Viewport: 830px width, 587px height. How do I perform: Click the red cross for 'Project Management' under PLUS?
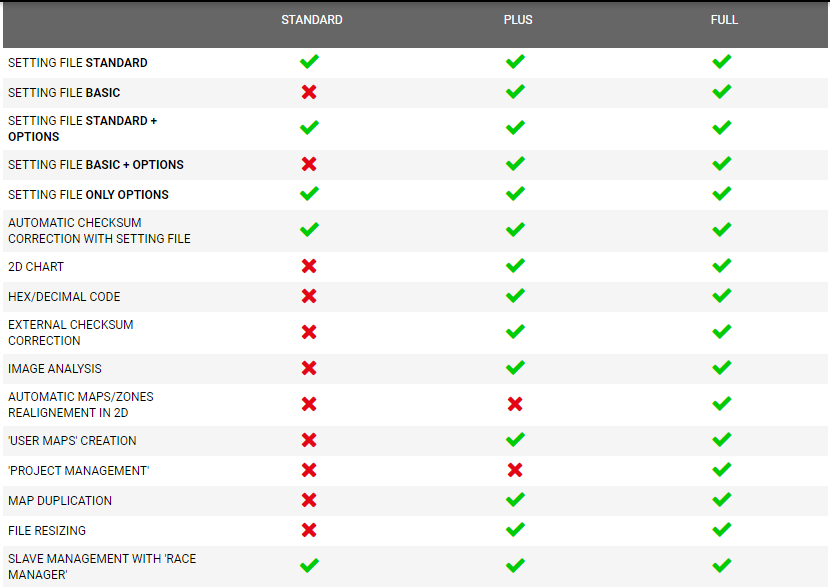515,470
